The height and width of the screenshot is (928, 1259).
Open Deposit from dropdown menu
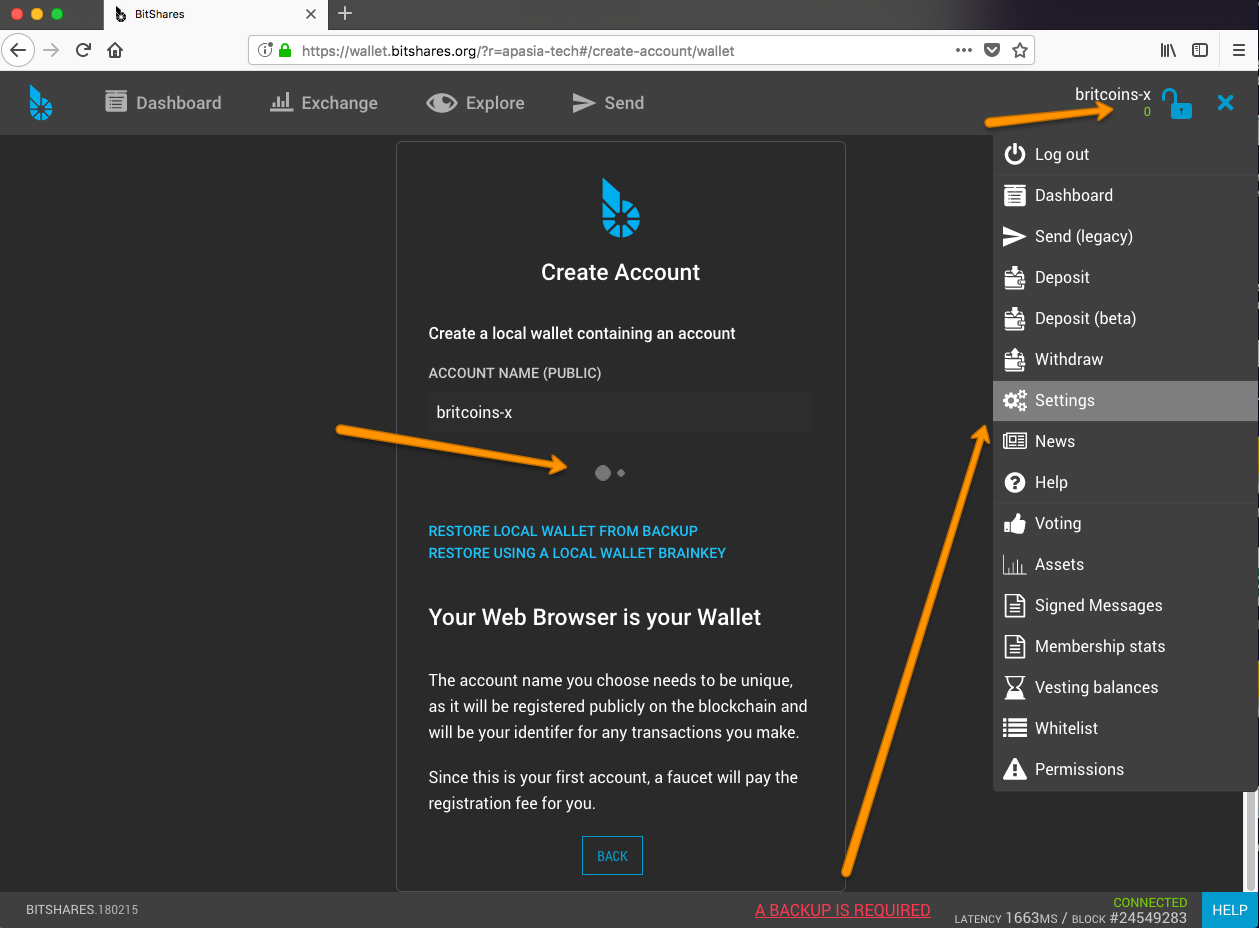click(1125, 277)
